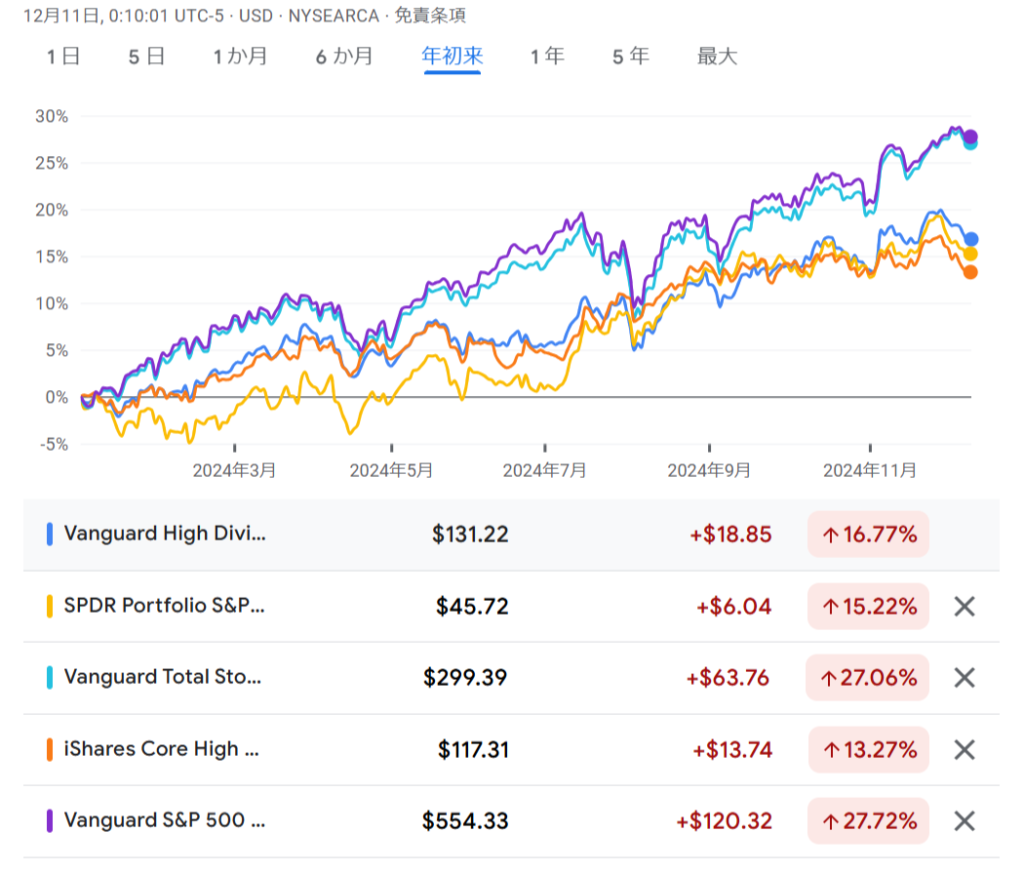
Task: Click the $131.22 price value
Action: click(x=470, y=534)
